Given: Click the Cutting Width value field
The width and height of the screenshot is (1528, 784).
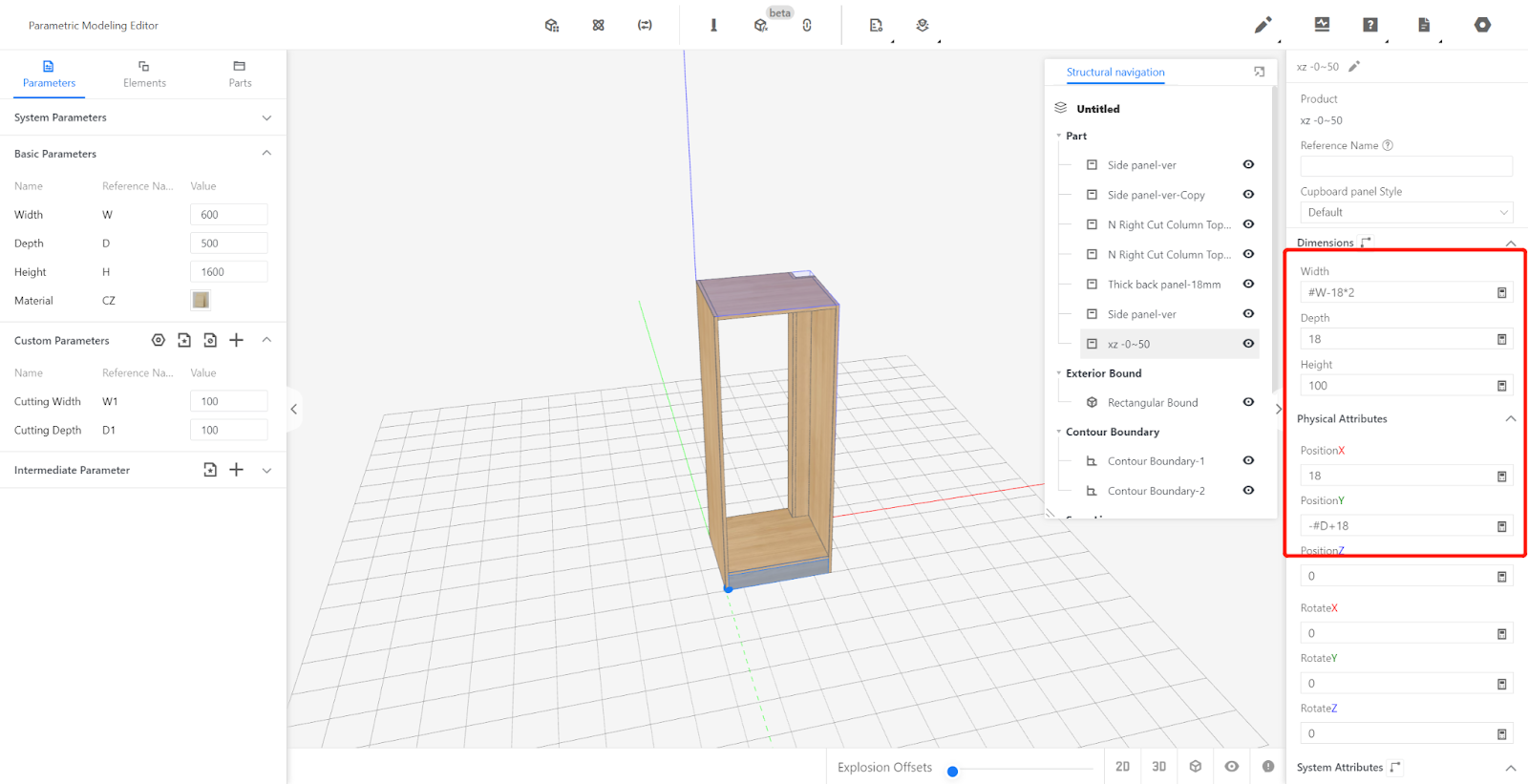Looking at the screenshot, I should pos(228,402).
